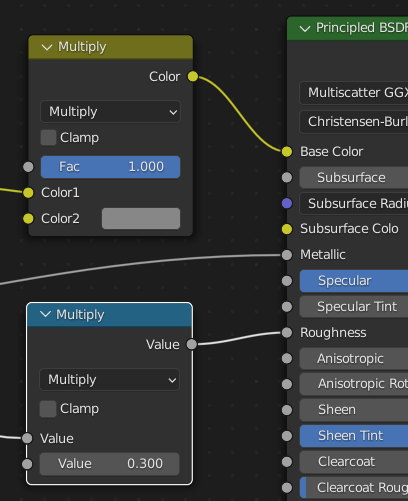This screenshot has height=501, width=408.
Task: Open the Subsurface Radius dropdown
Action: pyautogui.click(x=354, y=203)
